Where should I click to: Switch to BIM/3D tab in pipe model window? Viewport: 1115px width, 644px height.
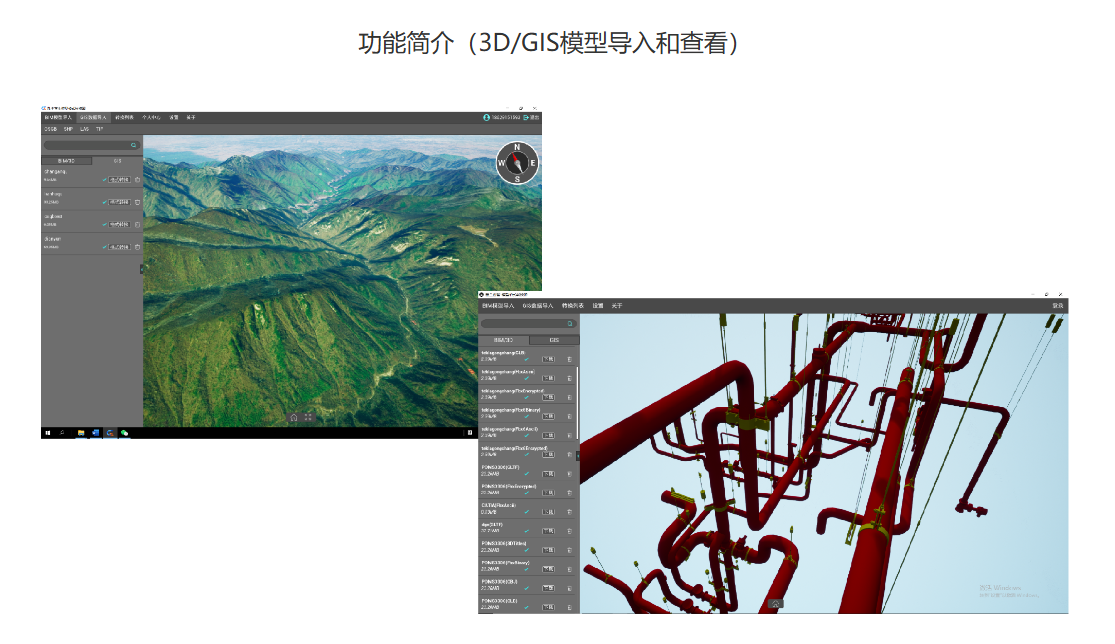click(503, 340)
